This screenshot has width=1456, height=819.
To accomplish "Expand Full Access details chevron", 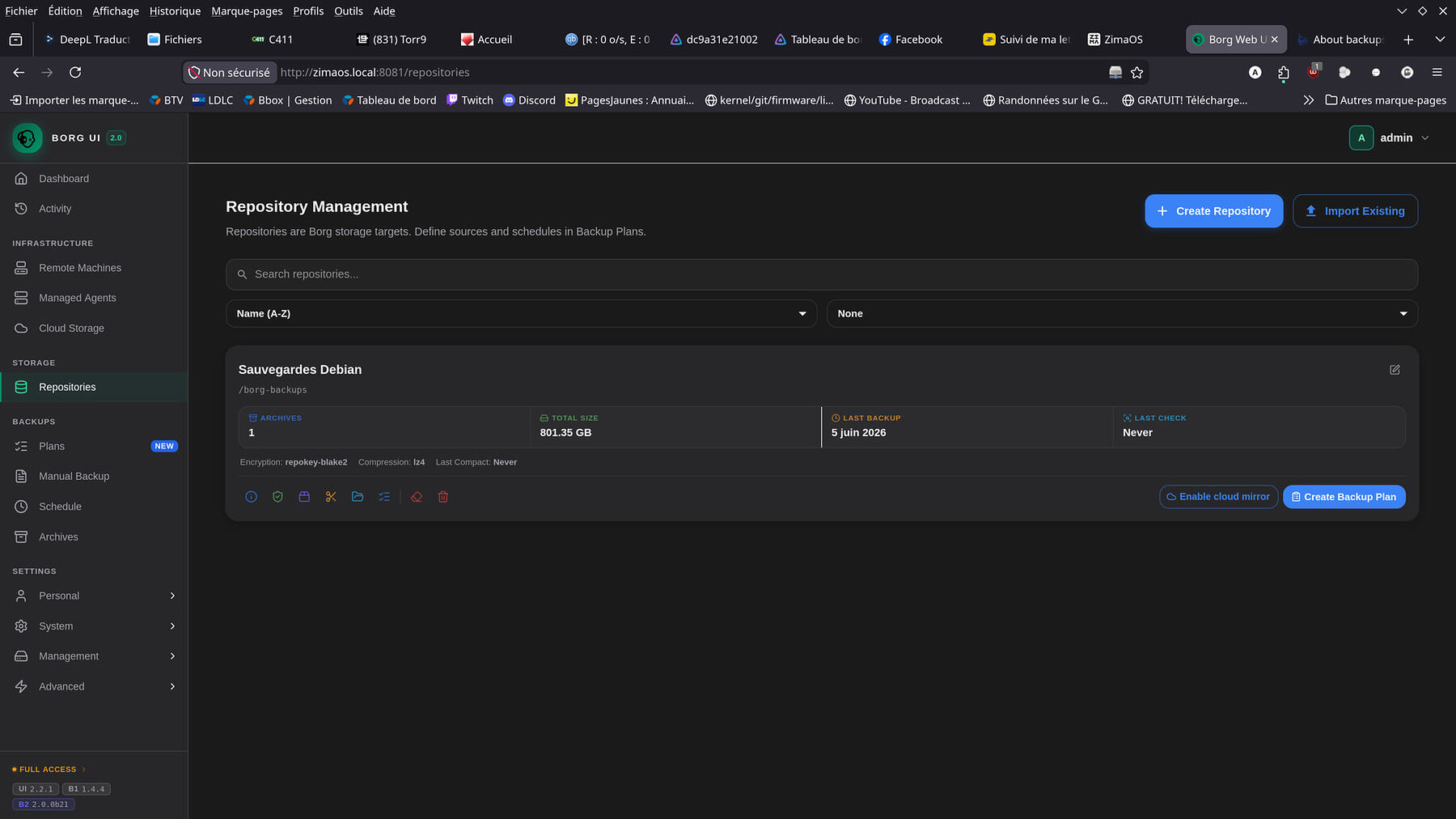I will coord(84,770).
